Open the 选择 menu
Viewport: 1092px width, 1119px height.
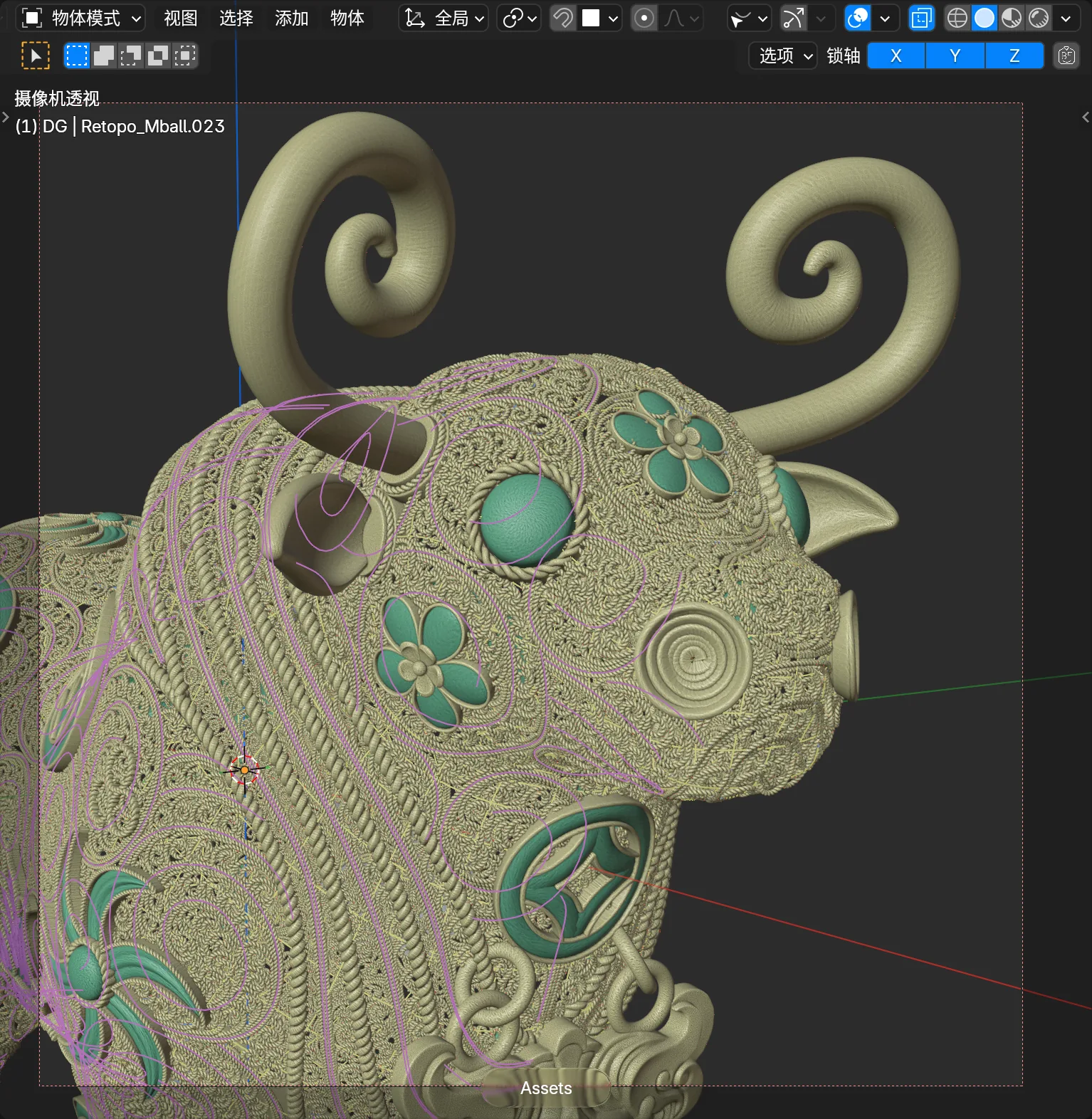[236, 18]
